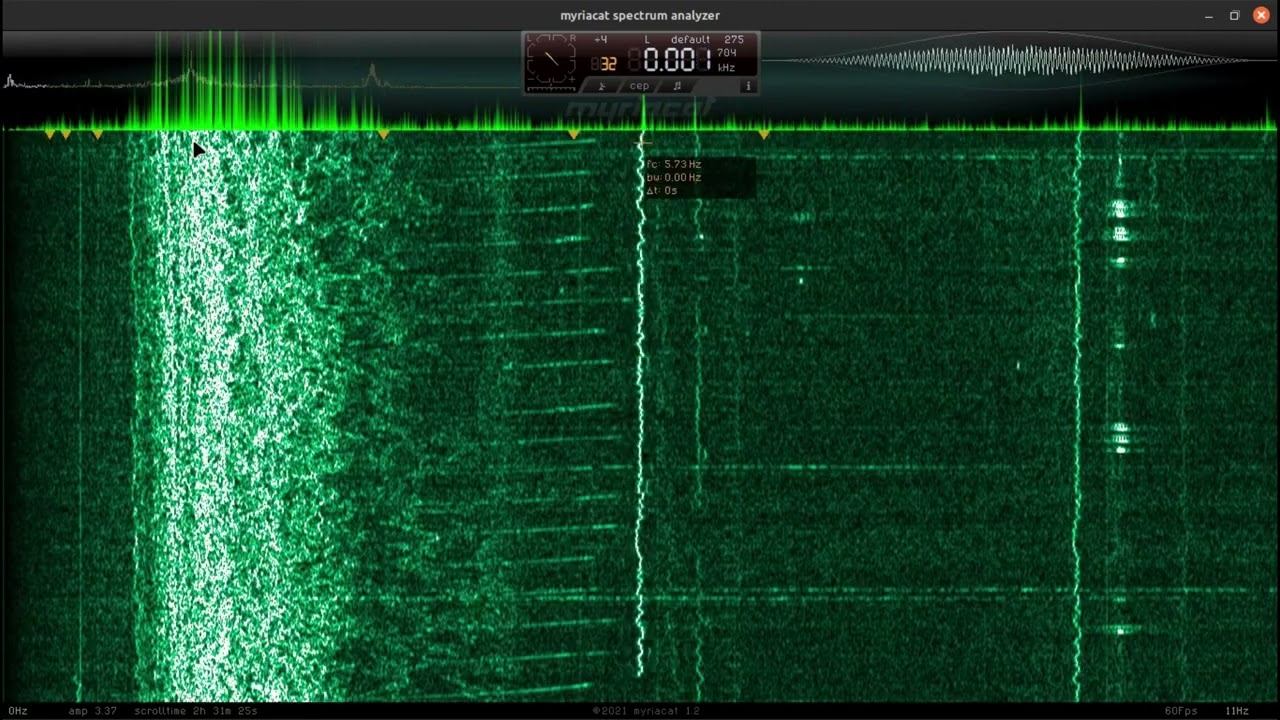Click the phase scope dial display
Viewport: 1280px width, 720px height.
(x=551, y=59)
